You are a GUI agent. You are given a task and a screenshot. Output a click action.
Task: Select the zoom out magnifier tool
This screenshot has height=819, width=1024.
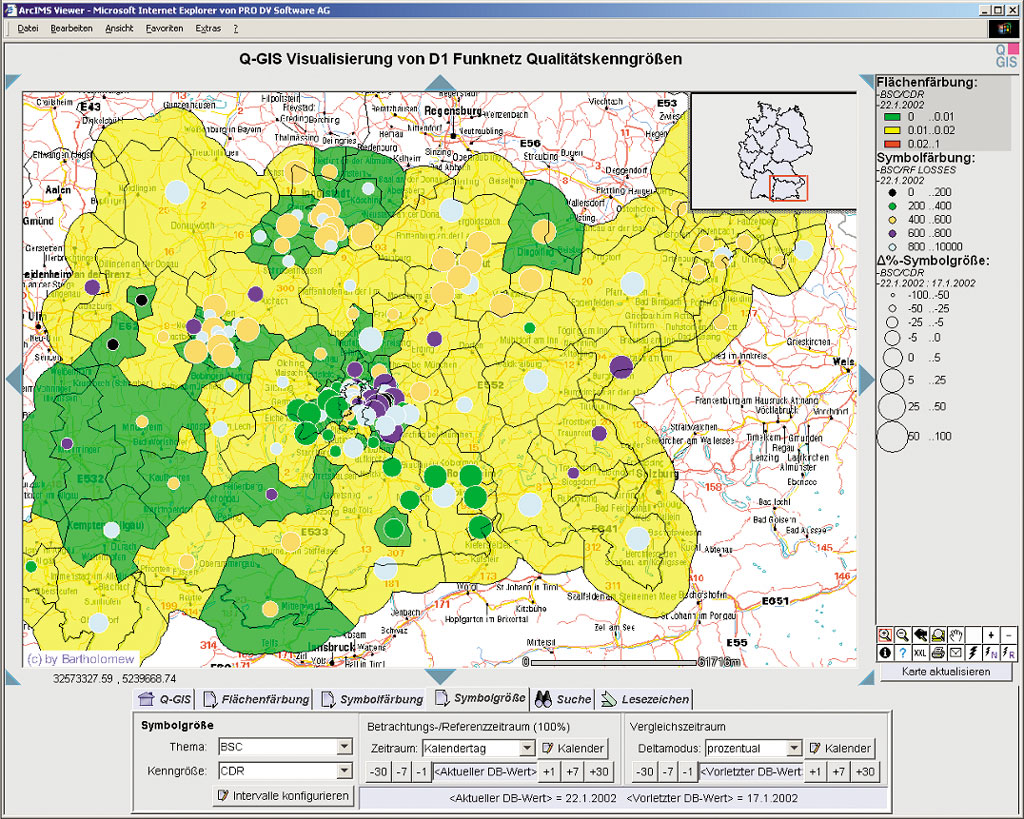point(903,635)
